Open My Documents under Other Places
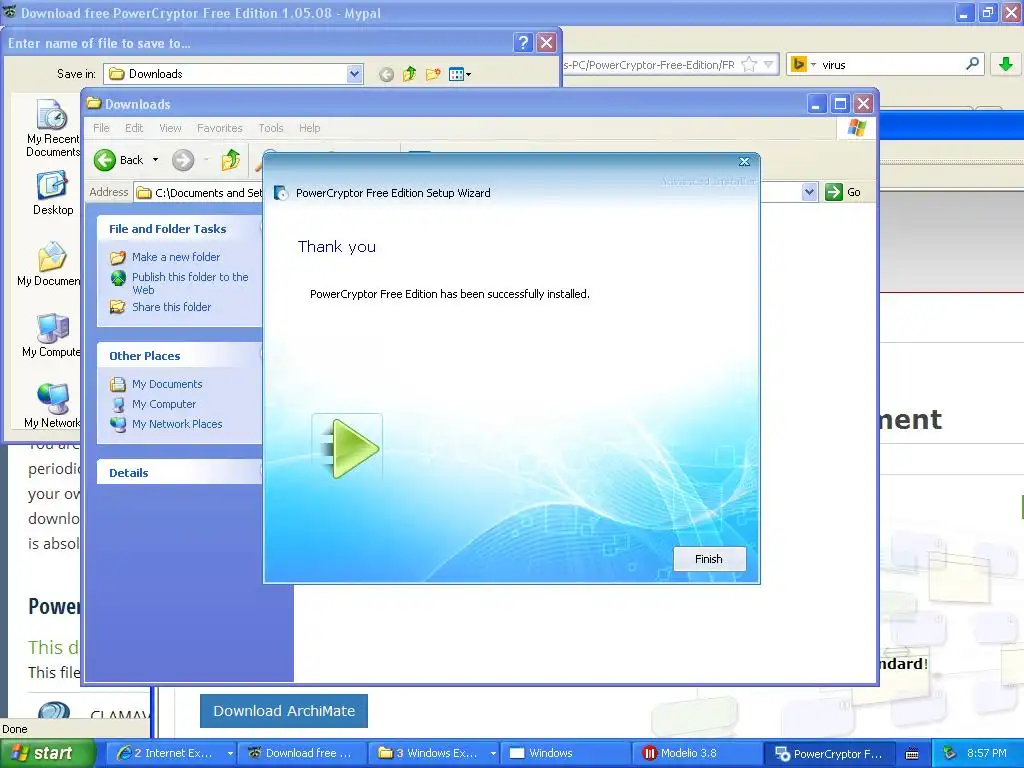 click(x=167, y=384)
